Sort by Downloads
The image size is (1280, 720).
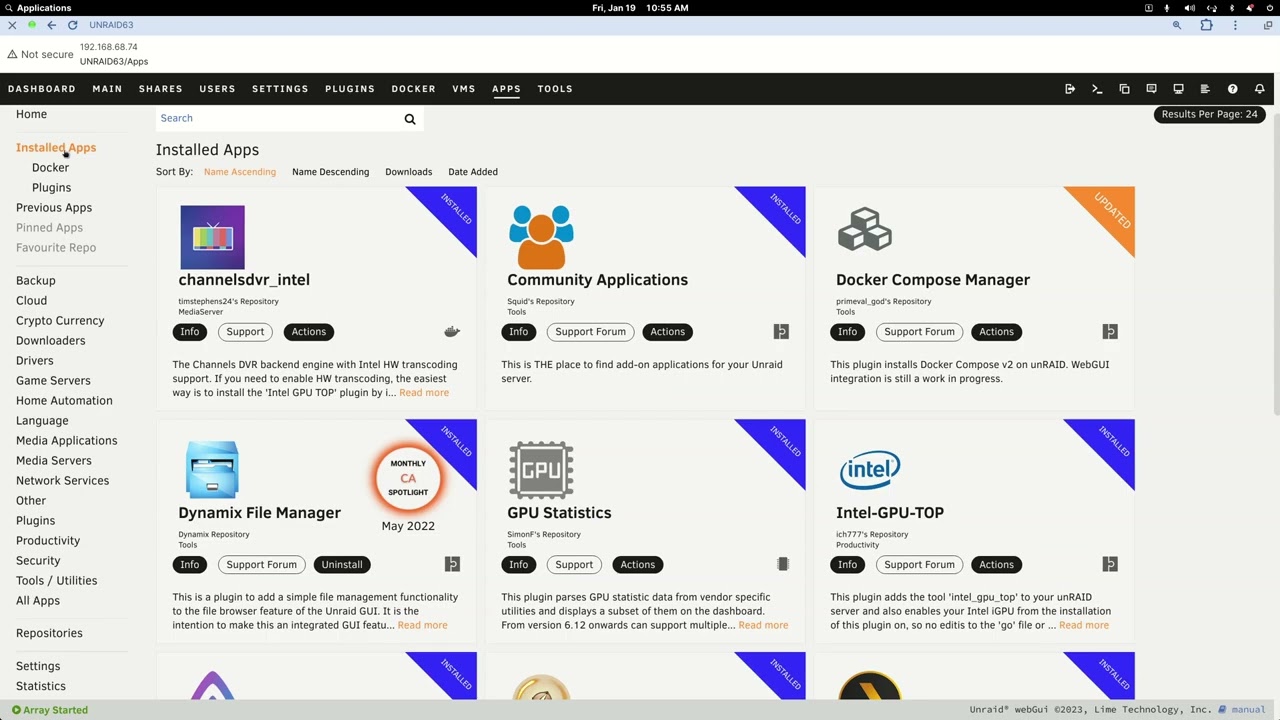pyautogui.click(x=409, y=172)
